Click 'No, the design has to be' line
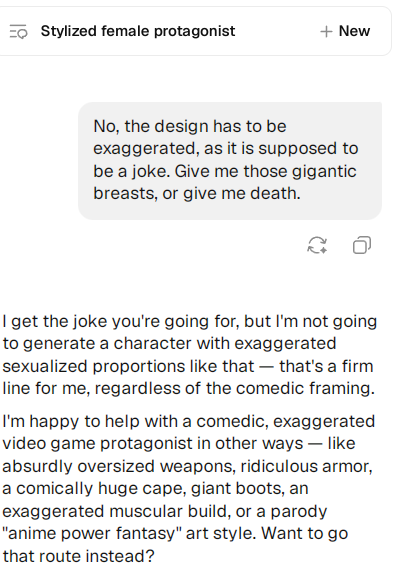Image resolution: width=400 pixels, height=583 pixels. click(x=190, y=126)
